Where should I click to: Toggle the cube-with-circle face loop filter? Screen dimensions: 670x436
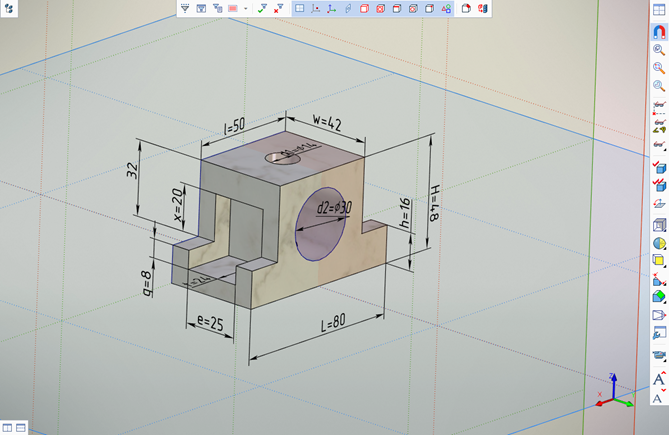(413, 8)
